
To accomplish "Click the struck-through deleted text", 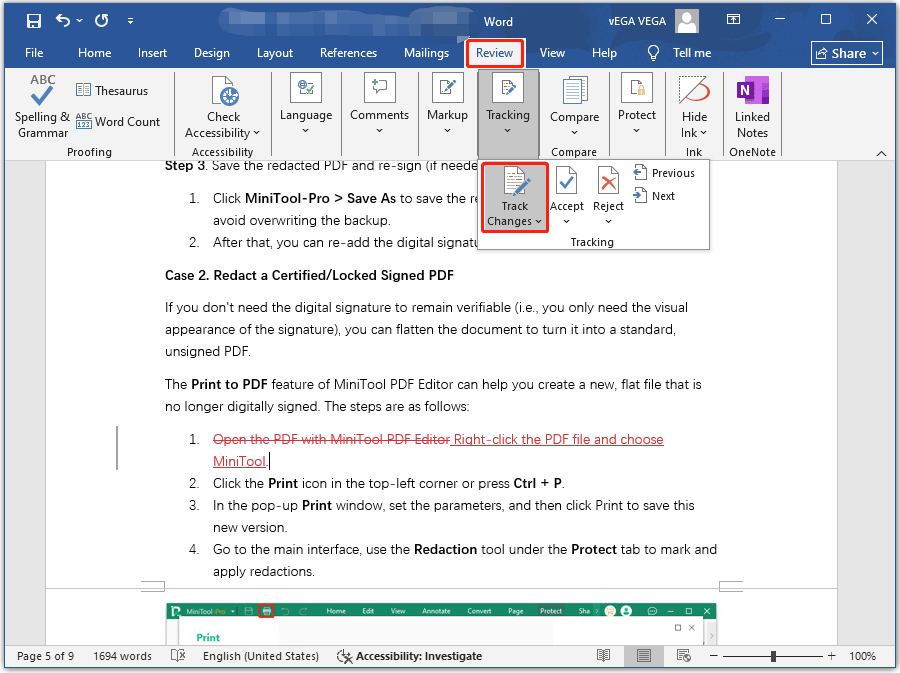I will [x=331, y=439].
